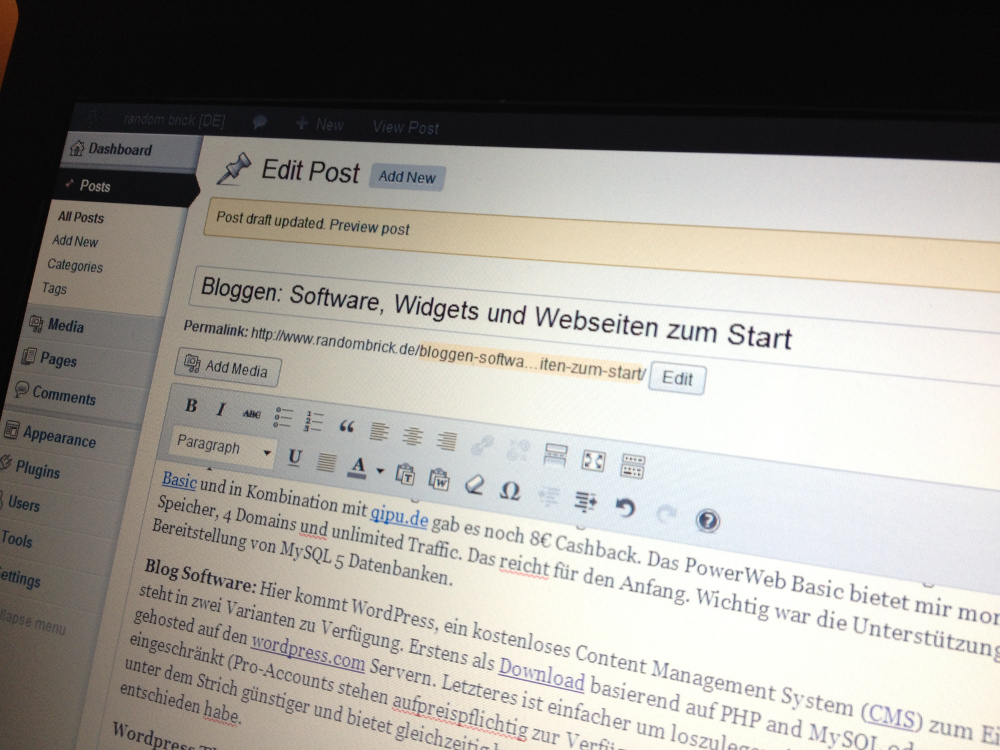Paste from Word
1000x750 pixels.
pyautogui.click(x=439, y=480)
